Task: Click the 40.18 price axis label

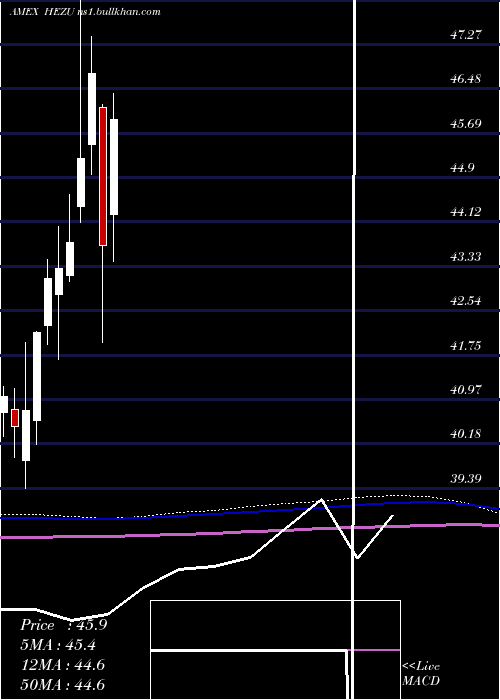Action: point(466,434)
